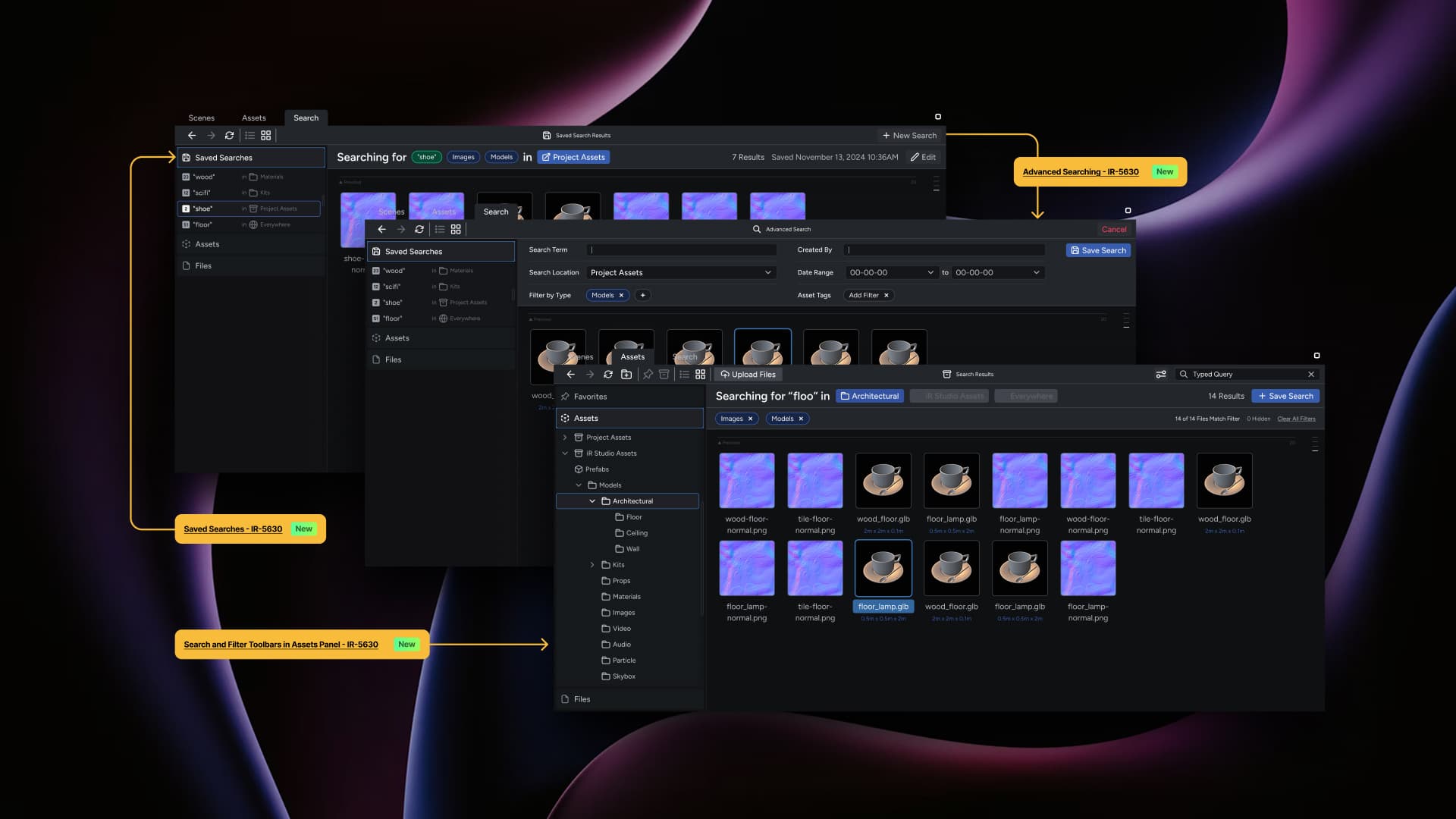Remove the Models chip in Filter by Type
The height and width of the screenshot is (819, 1456).
[x=621, y=296]
